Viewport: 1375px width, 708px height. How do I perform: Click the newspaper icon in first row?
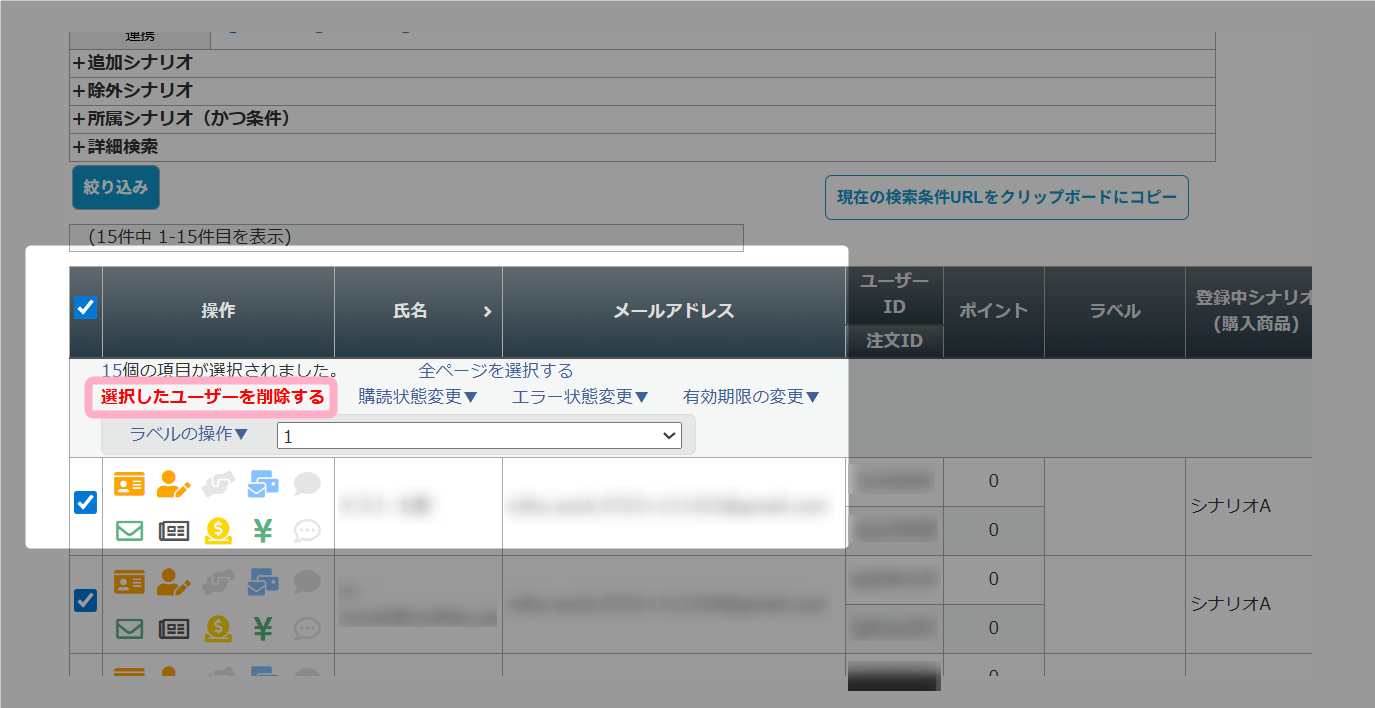pyautogui.click(x=174, y=531)
